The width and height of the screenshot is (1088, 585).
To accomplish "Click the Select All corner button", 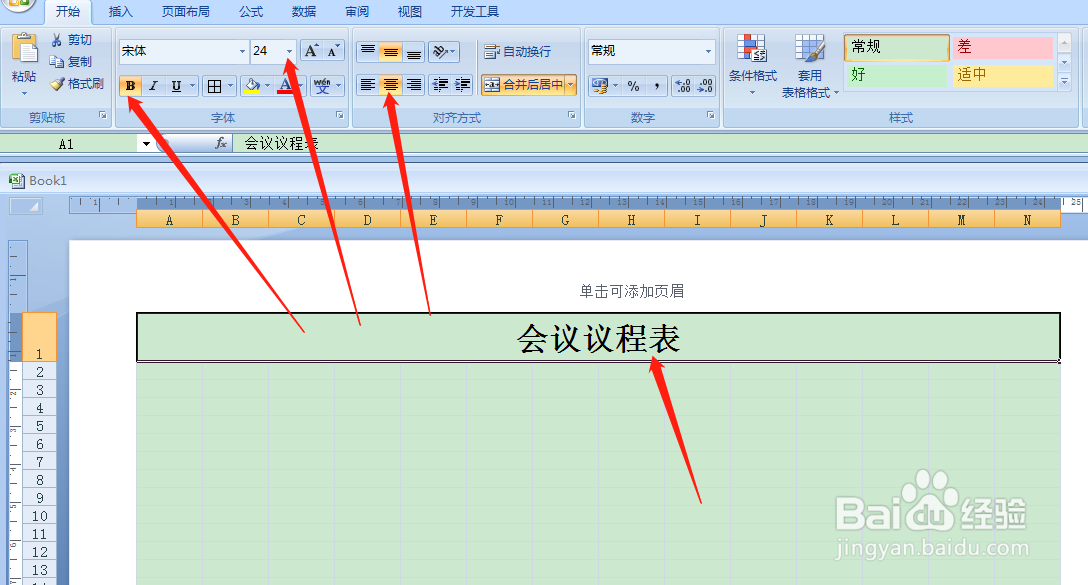I will tap(26, 206).
